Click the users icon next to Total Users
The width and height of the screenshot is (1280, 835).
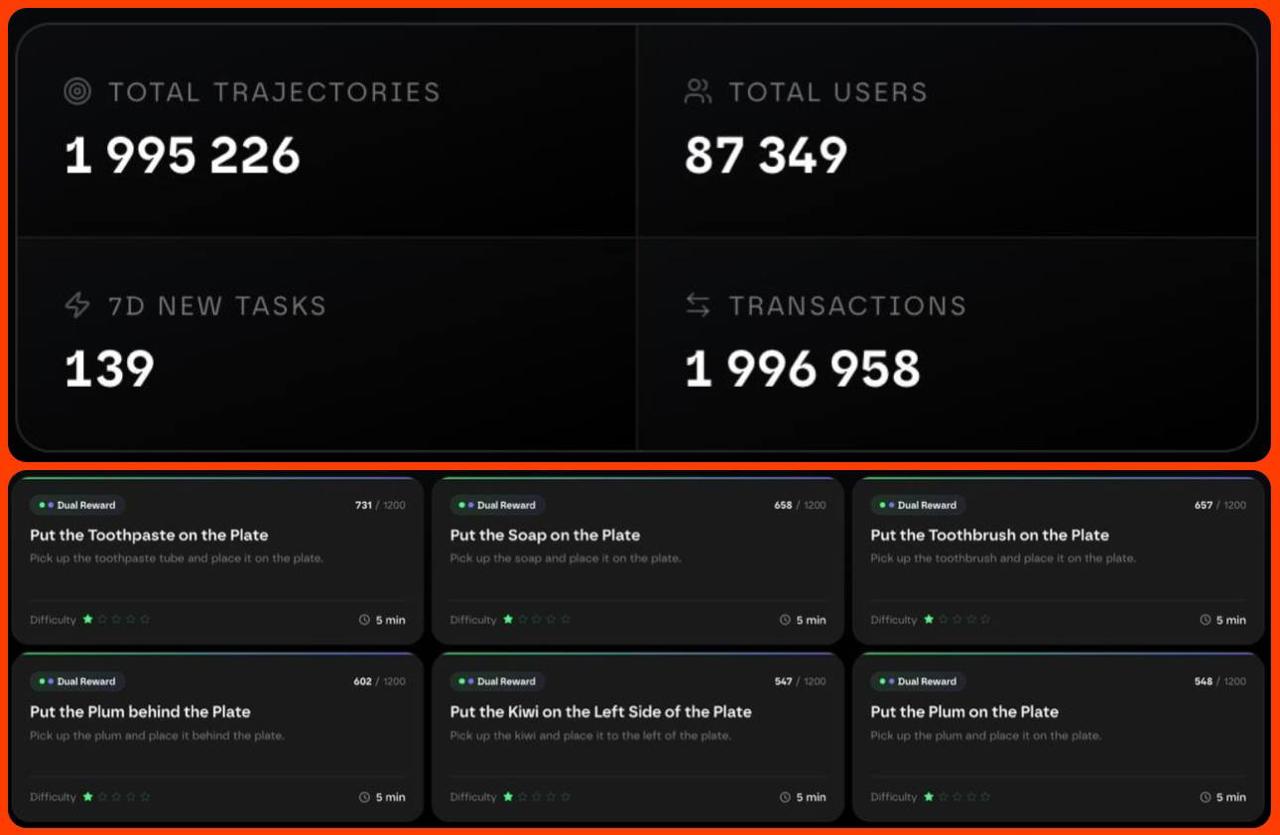[698, 92]
